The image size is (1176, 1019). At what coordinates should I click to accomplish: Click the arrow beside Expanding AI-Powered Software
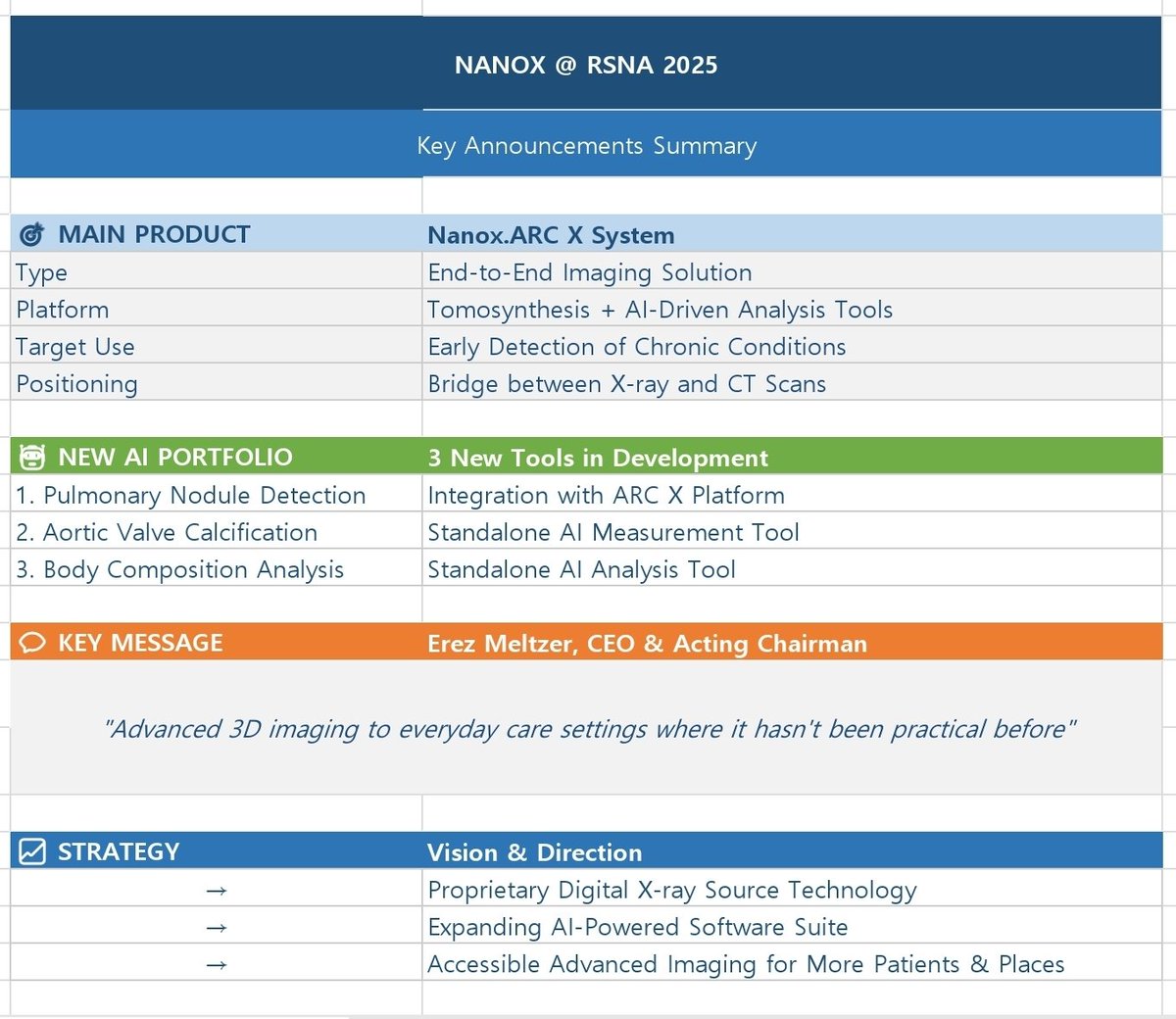(217, 928)
